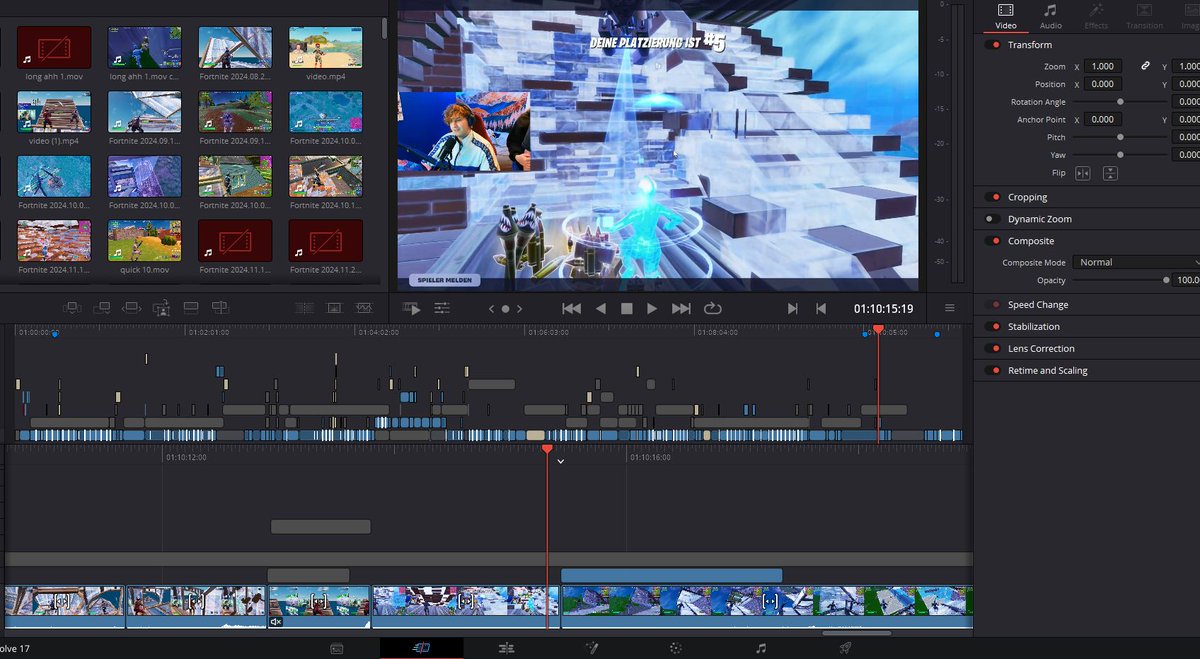The width and height of the screenshot is (1200, 659).
Task: Play timeline in reverse
Action: click(x=600, y=309)
